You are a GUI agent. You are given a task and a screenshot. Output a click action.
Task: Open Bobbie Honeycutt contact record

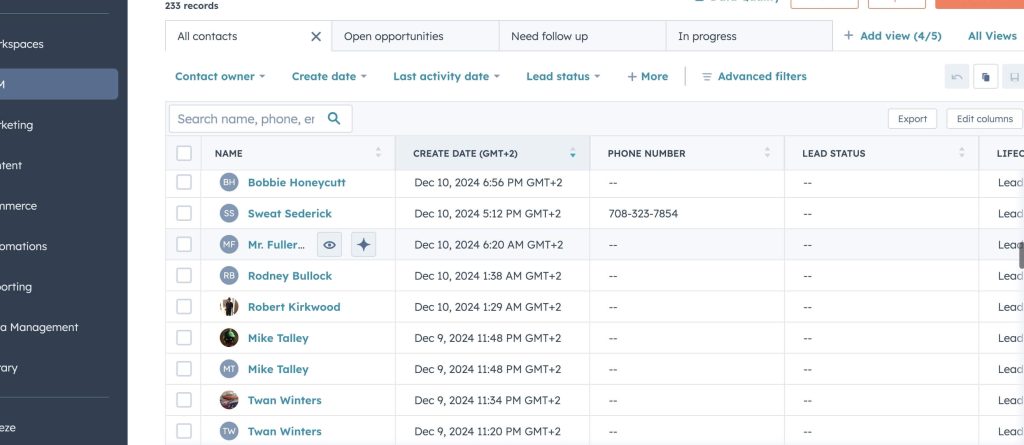click(x=296, y=182)
